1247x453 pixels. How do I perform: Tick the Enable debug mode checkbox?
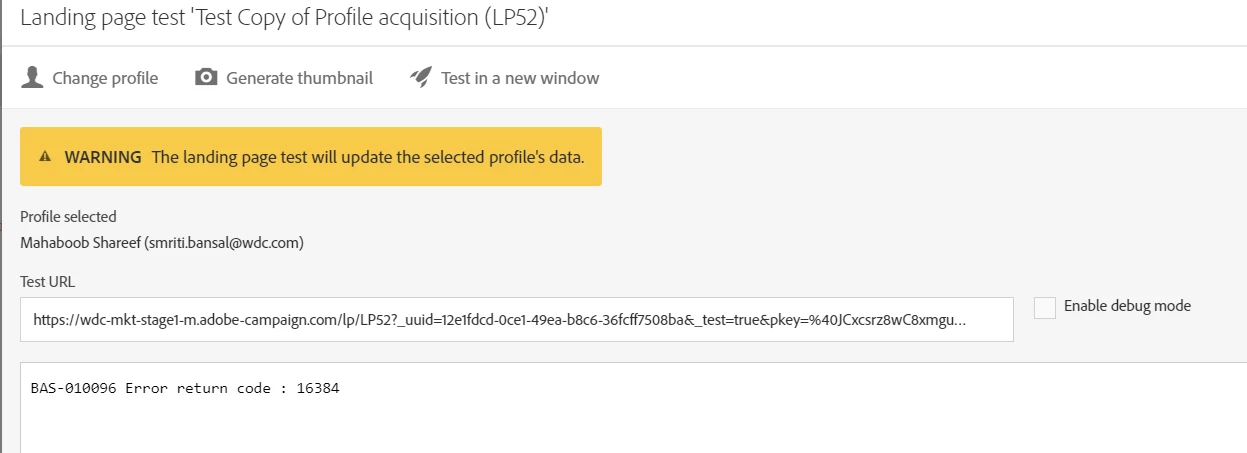click(1045, 307)
